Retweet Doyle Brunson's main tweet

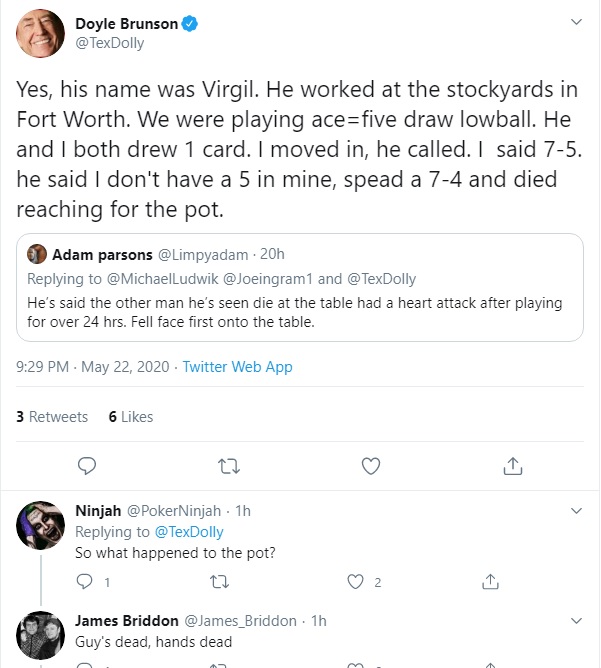click(229, 466)
